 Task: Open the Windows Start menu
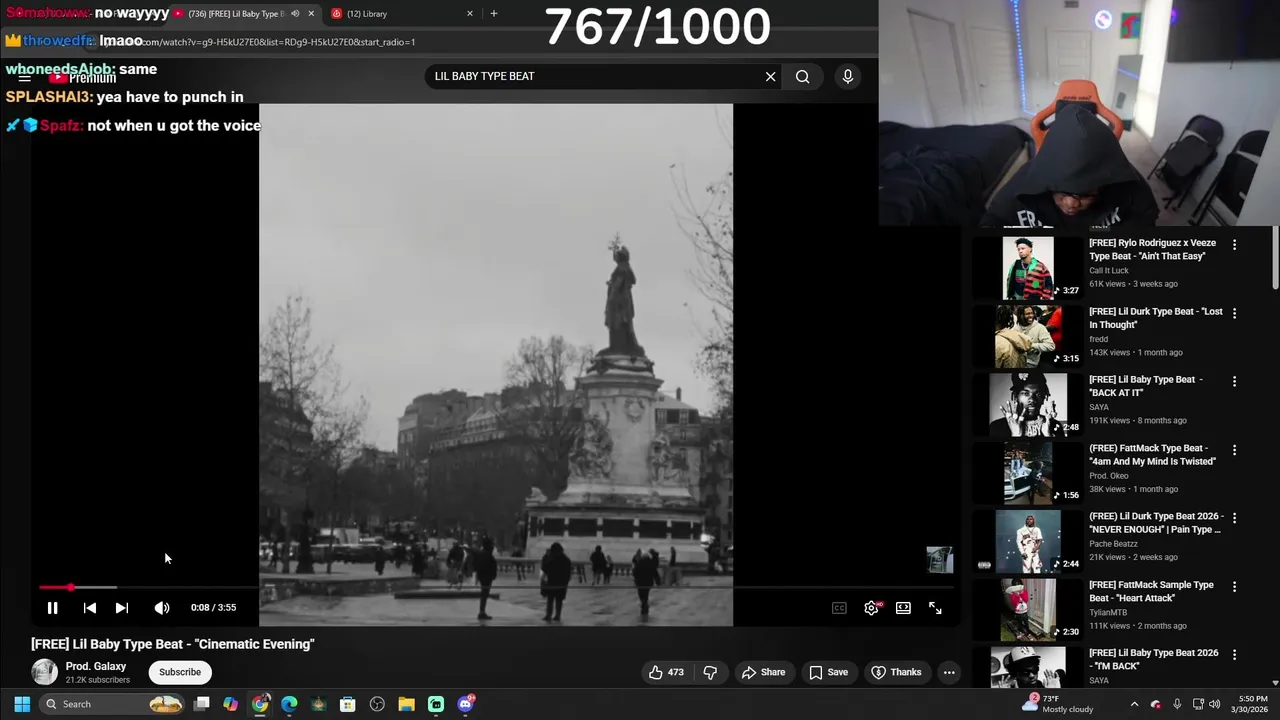(22, 704)
